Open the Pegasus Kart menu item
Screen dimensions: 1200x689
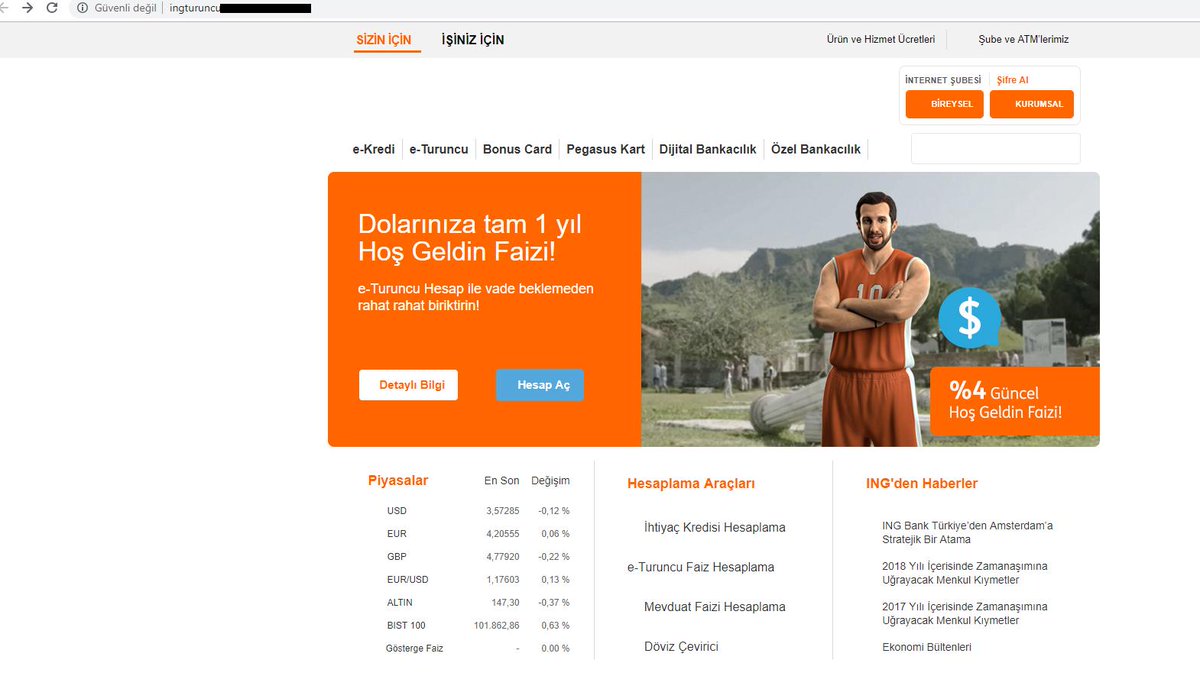coord(606,149)
